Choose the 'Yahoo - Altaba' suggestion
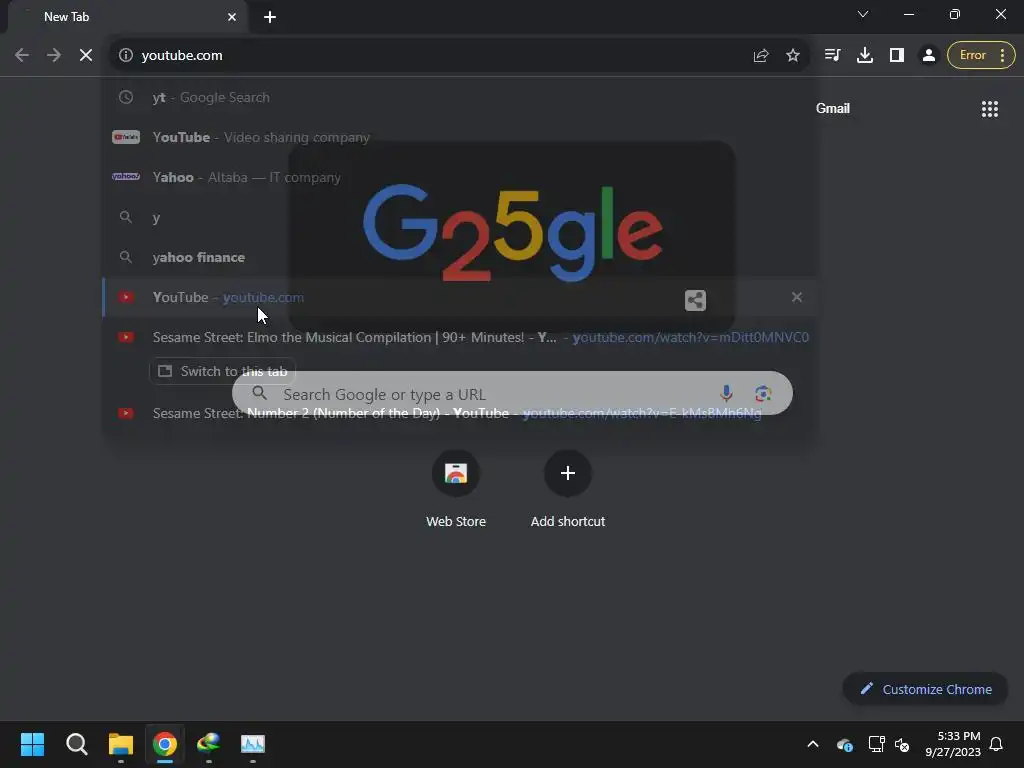 [459, 177]
